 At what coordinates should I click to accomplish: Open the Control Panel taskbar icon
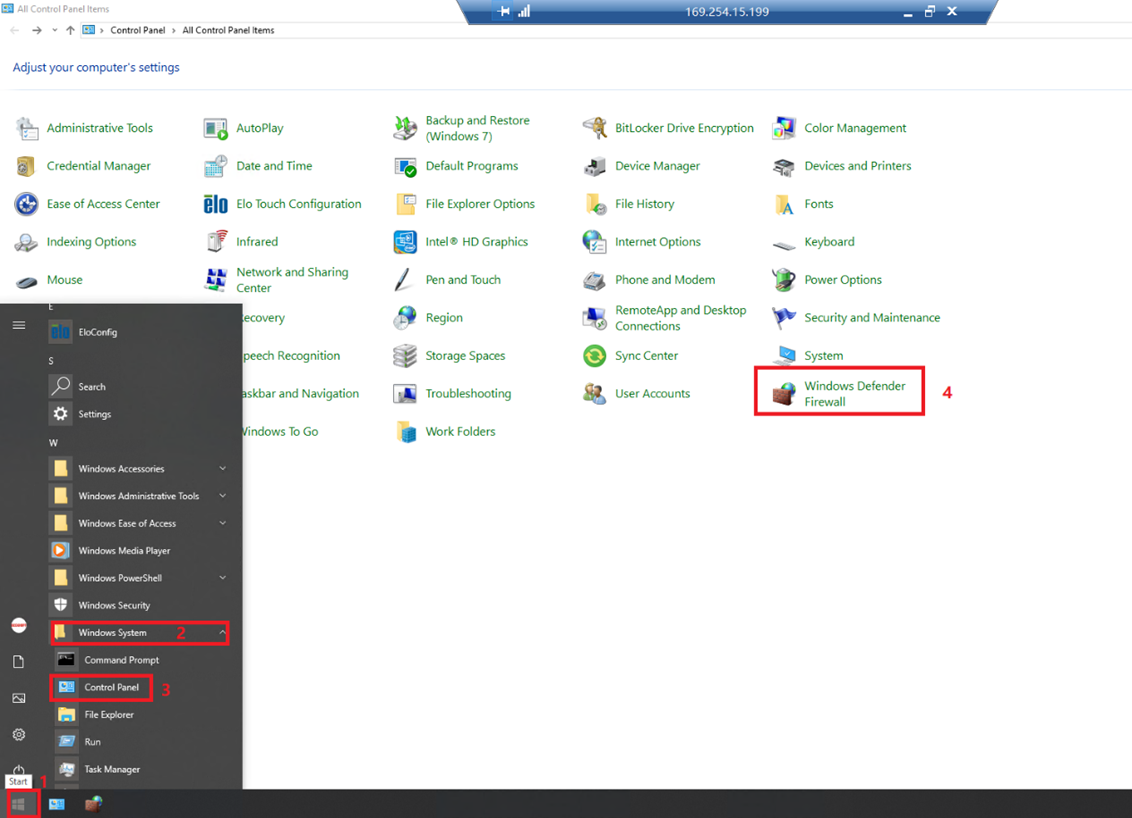coord(57,804)
